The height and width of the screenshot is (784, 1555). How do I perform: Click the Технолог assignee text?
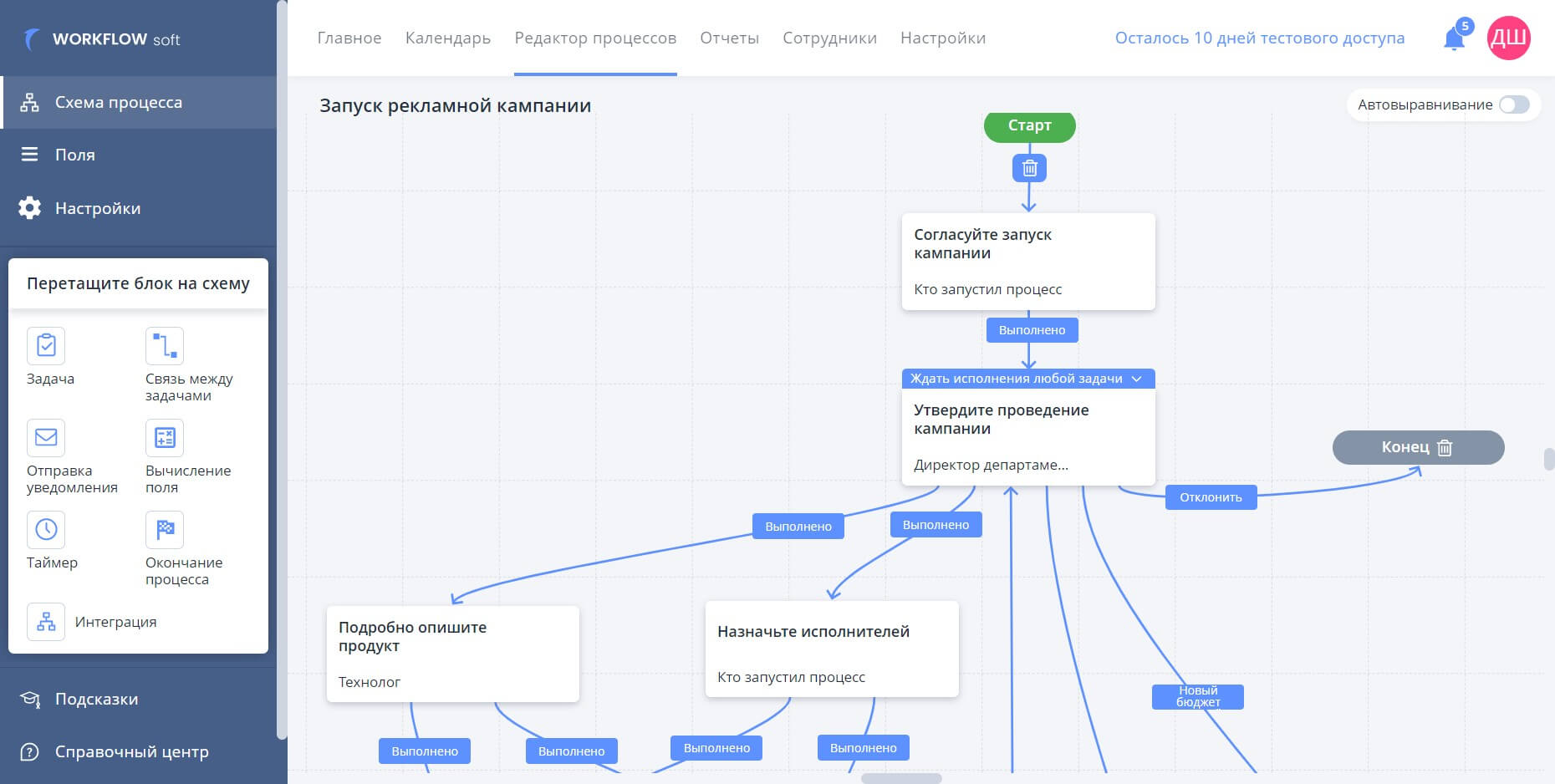coord(370,682)
